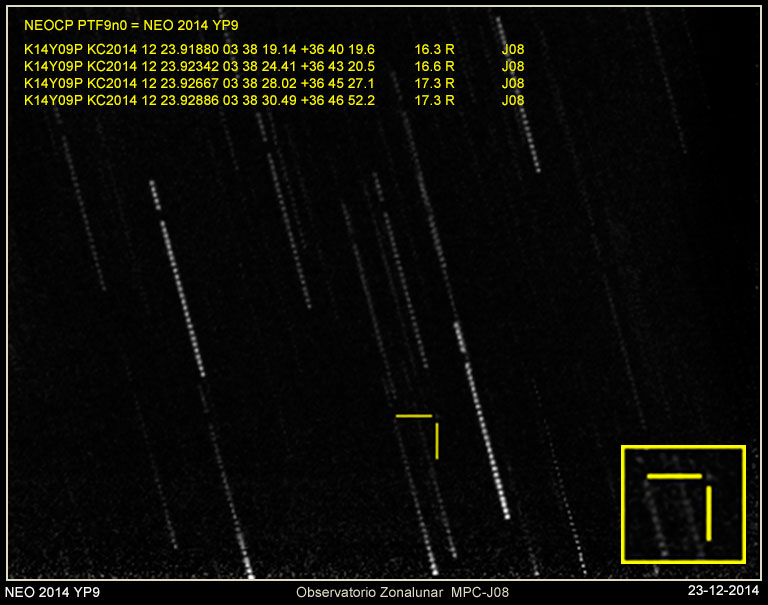Click the right ascension value 03 38 24.41
Screen dimensions: 768x605
click(x=259, y=66)
